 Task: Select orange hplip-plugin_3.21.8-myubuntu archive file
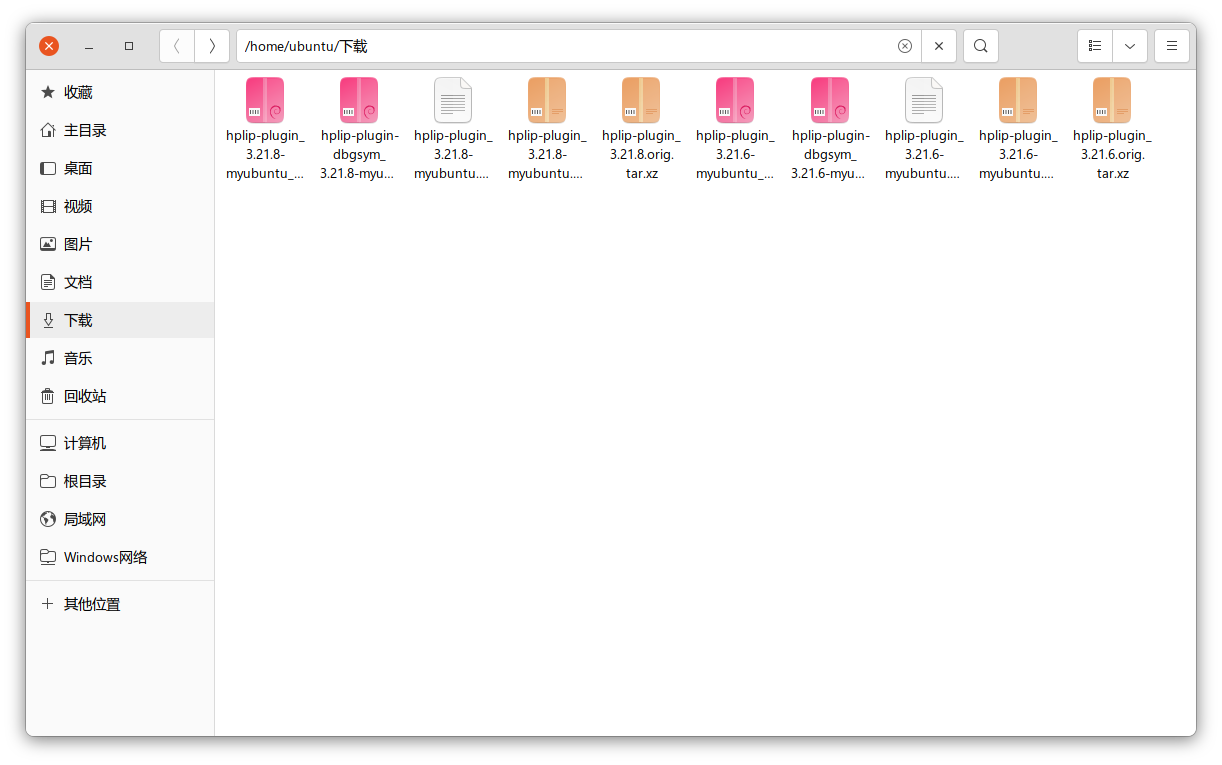547,129
